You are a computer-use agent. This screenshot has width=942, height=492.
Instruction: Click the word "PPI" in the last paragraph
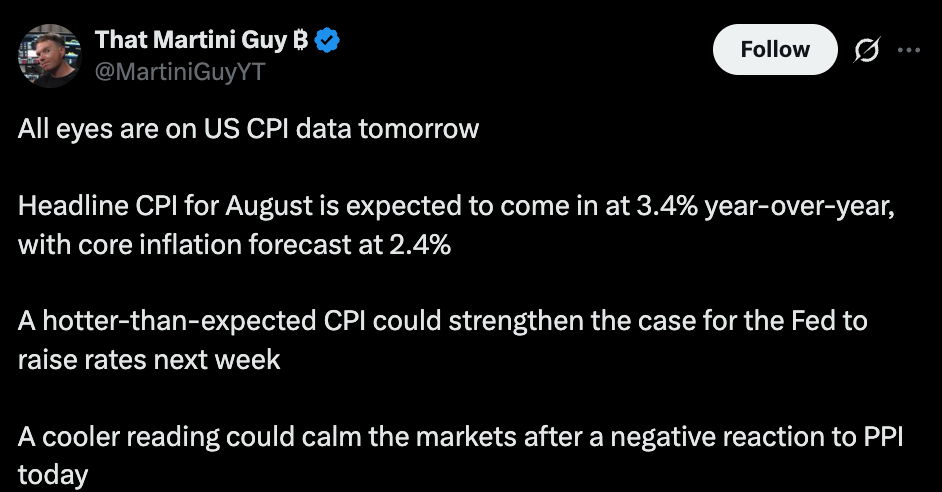[x=883, y=437]
